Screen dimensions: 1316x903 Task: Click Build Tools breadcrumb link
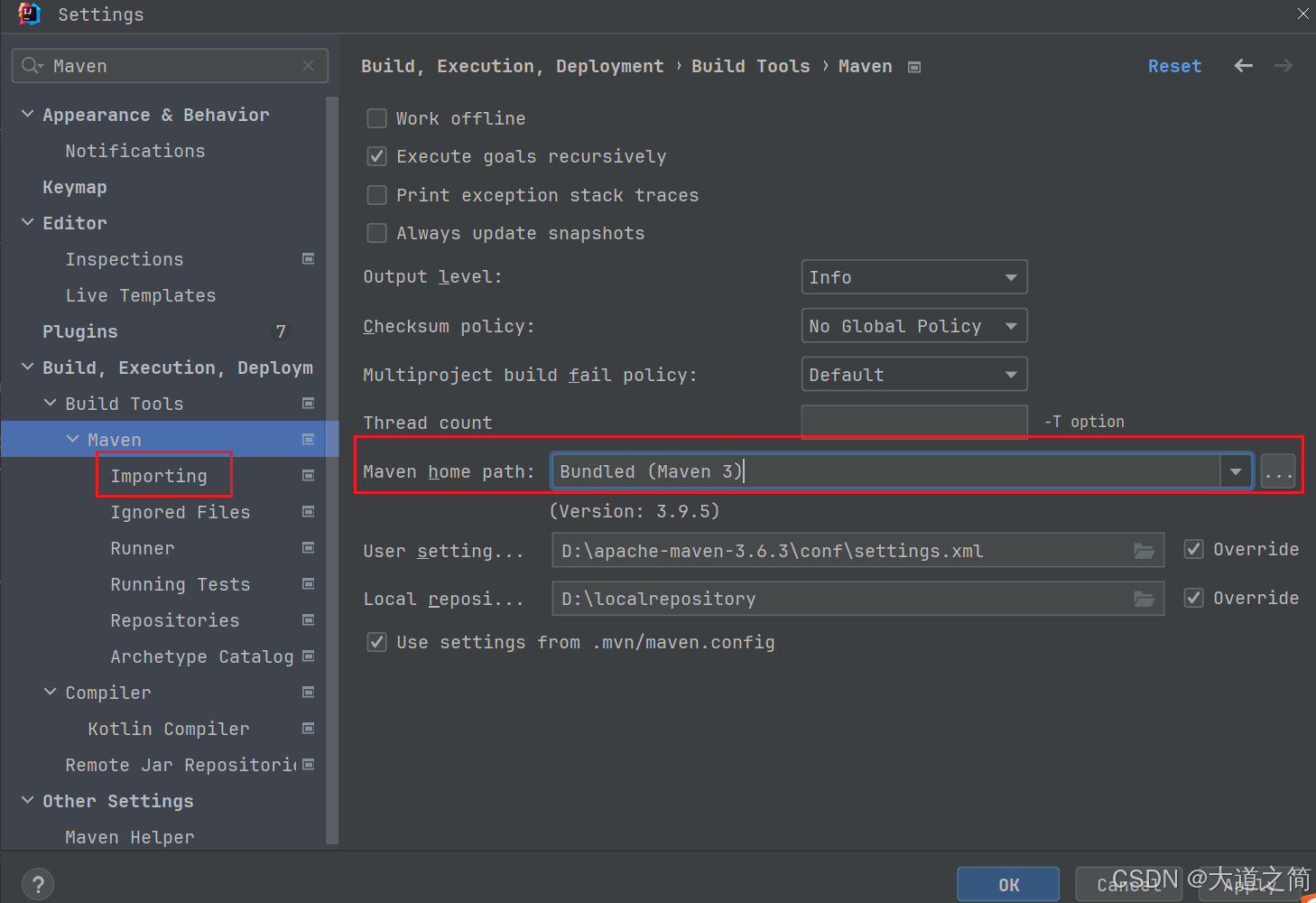(x=751, y=66)
